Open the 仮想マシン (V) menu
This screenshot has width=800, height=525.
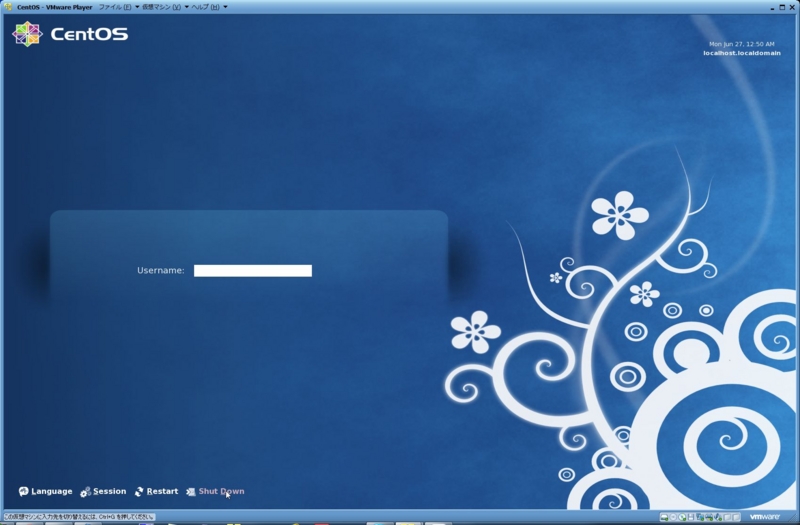point(161,7)
